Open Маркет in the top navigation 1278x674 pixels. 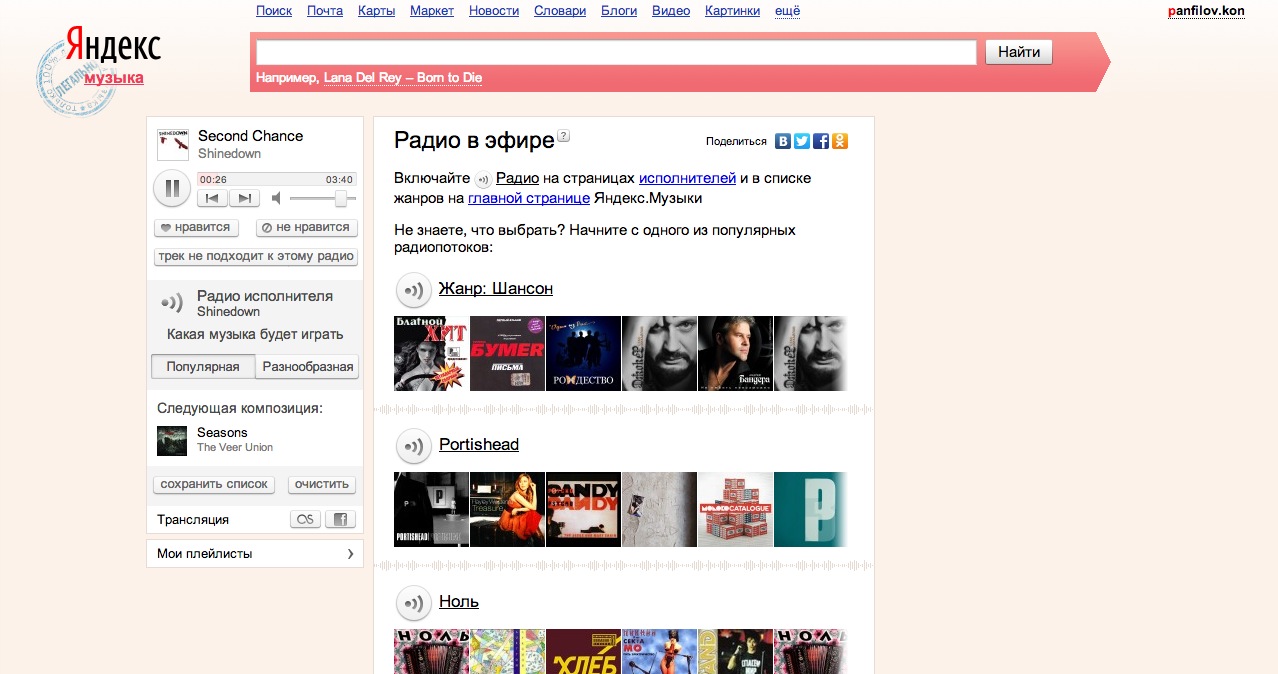[432, 11]
